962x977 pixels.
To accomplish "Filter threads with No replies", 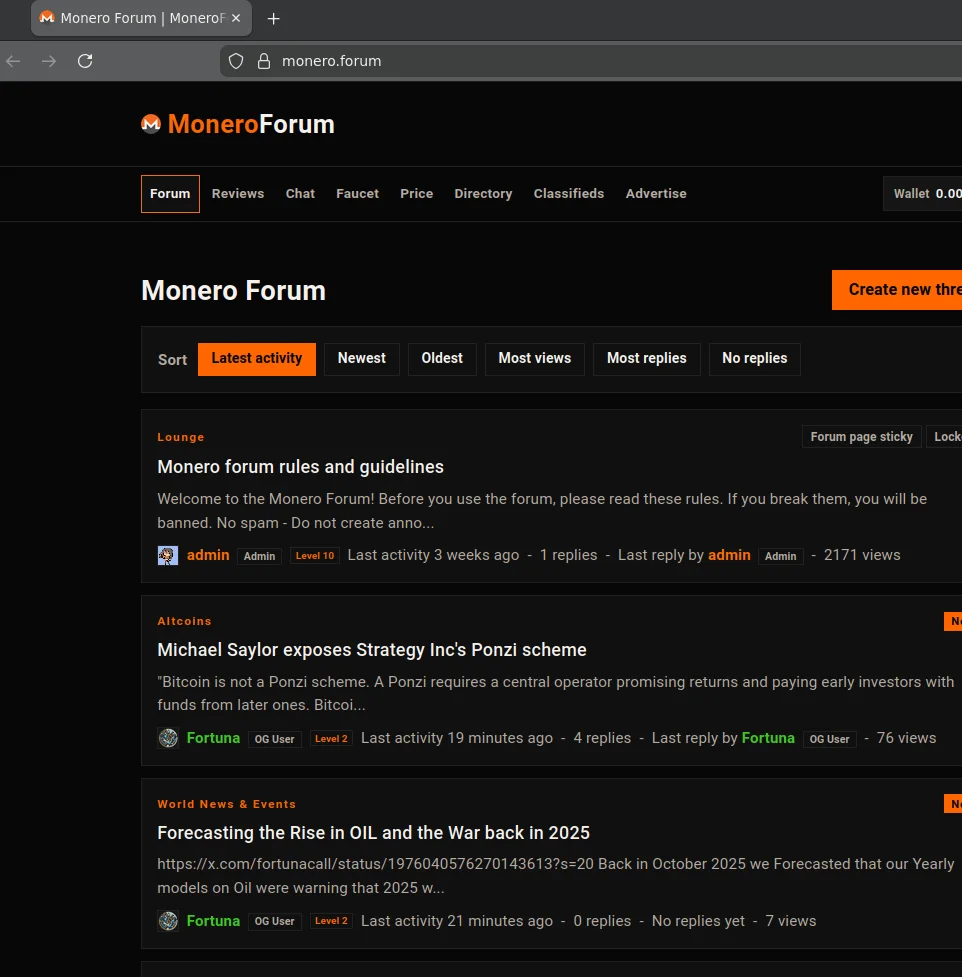I will tap(754, 359).
